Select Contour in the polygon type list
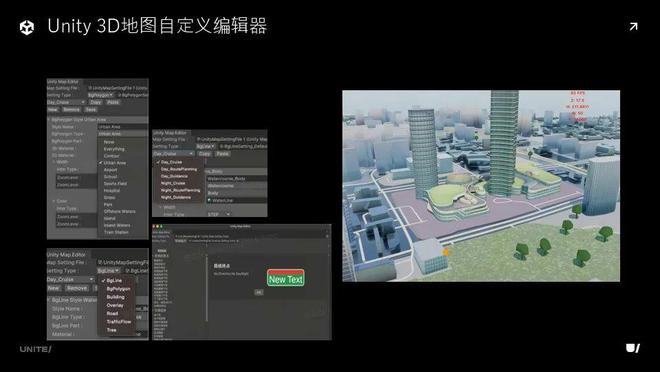 coord(112,156)
